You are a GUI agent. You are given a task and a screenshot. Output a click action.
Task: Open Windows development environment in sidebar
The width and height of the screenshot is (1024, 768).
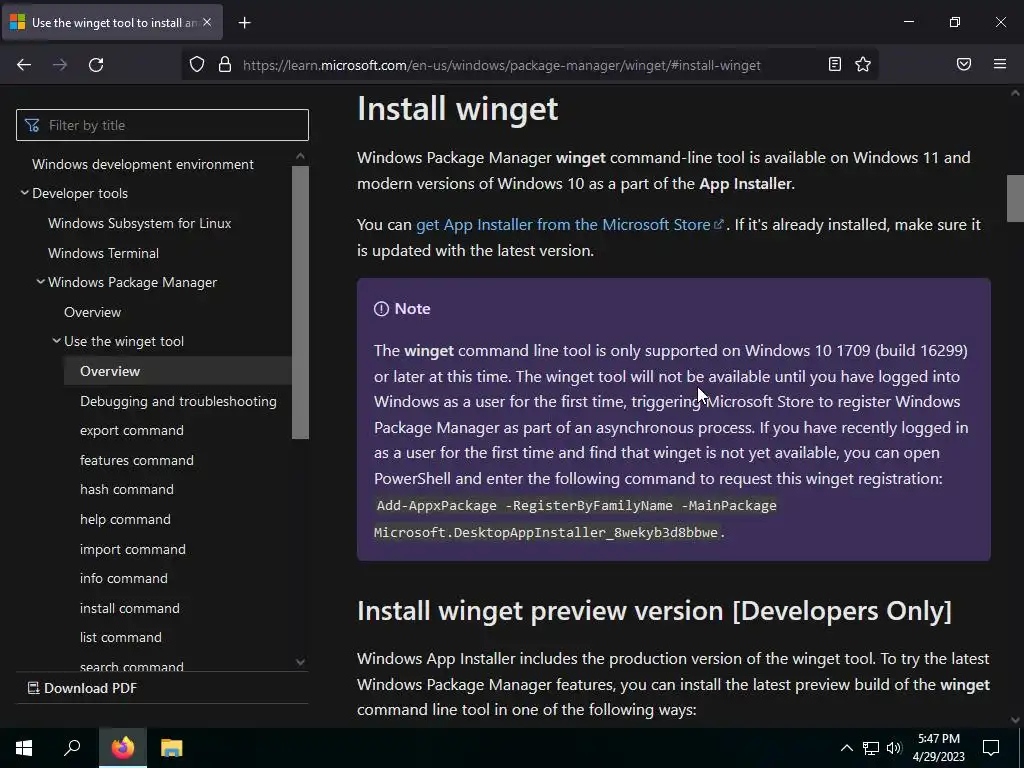[x=142, y=164]
